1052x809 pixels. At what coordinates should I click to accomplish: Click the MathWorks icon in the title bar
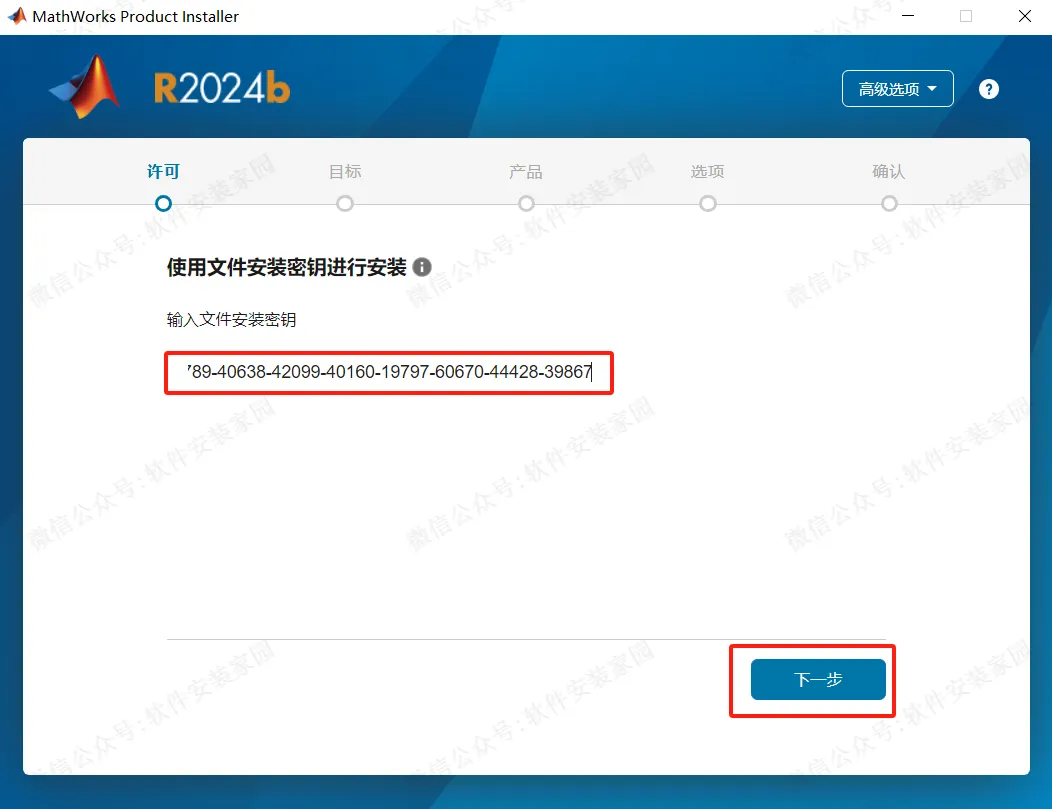[17, 16]
